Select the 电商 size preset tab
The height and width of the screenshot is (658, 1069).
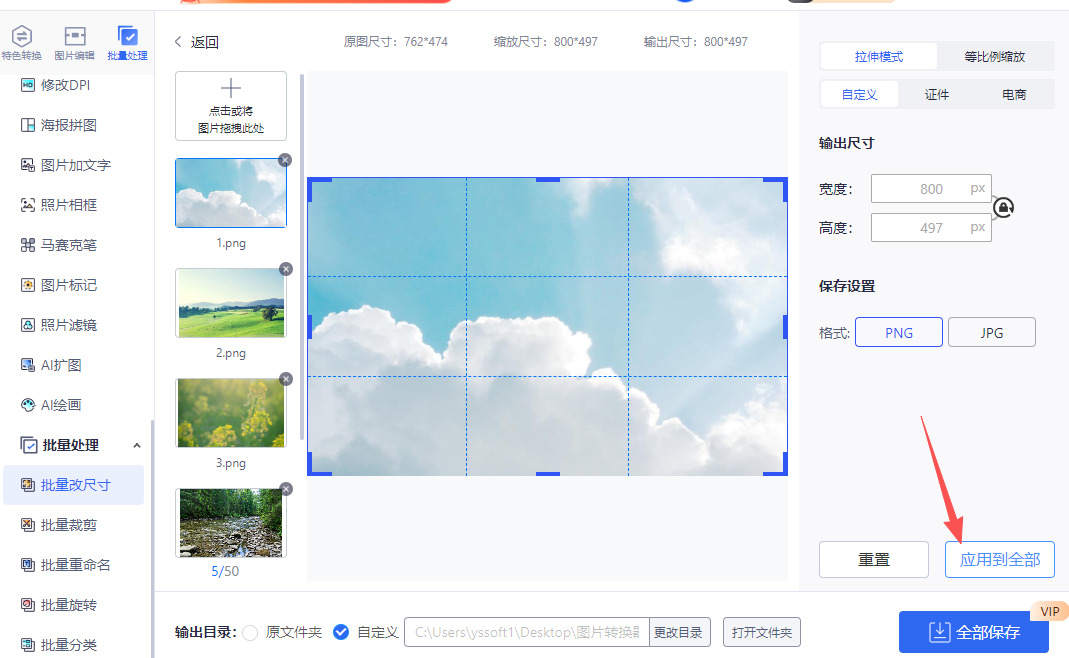(1014, 95)
